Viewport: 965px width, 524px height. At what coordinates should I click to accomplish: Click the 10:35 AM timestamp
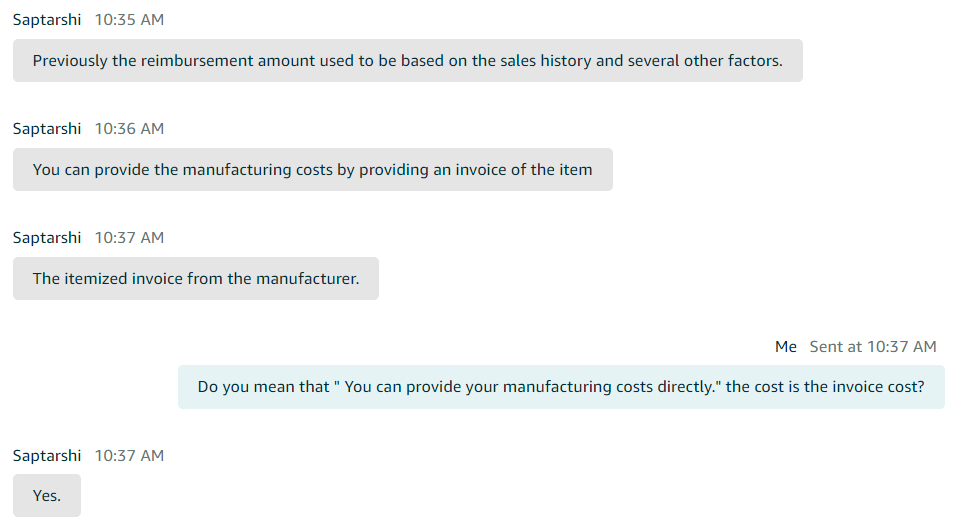coord(129,20)
